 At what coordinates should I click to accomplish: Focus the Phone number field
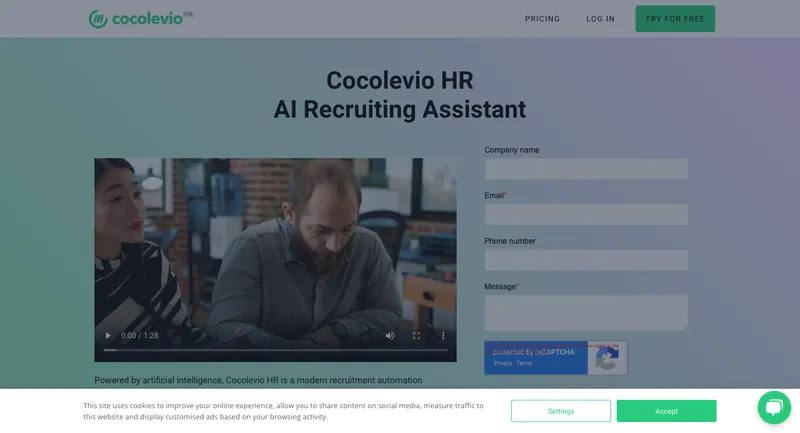coord(586,260)
